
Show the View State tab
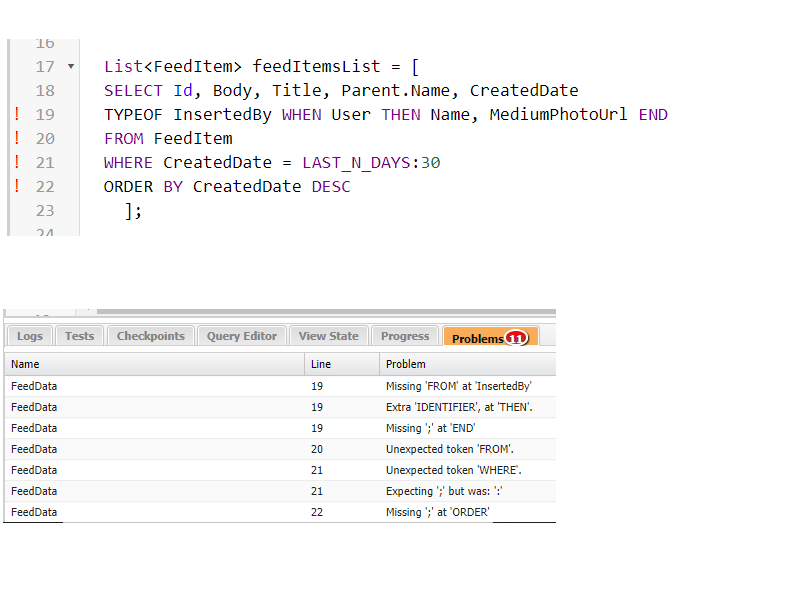[328, 336]
